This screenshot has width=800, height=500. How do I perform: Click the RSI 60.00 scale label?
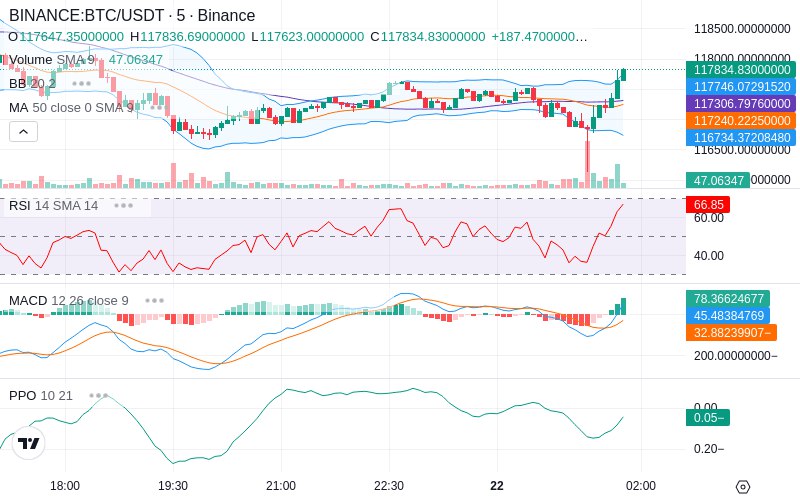(709, 218)
